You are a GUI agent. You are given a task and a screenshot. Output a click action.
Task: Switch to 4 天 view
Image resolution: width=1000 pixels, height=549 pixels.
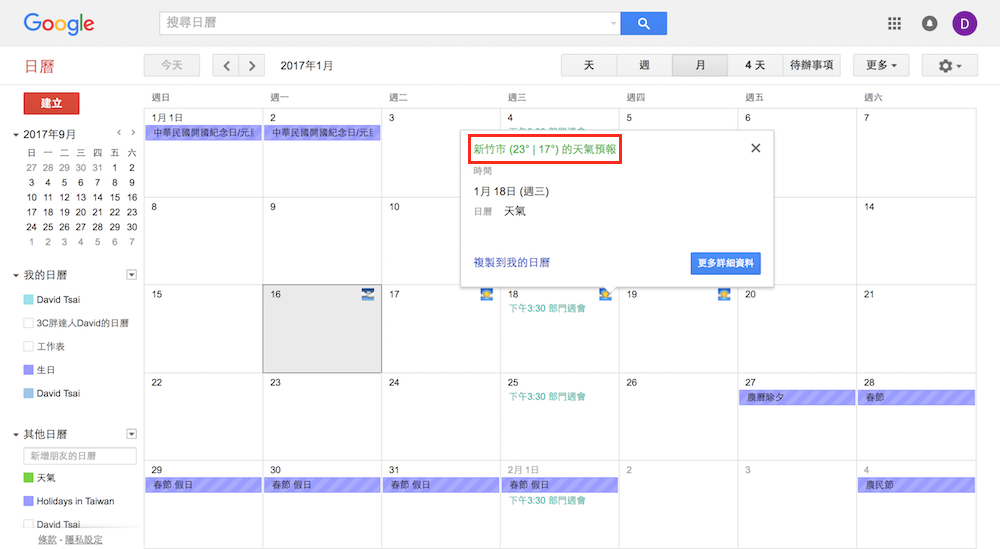tap(755, 65)
